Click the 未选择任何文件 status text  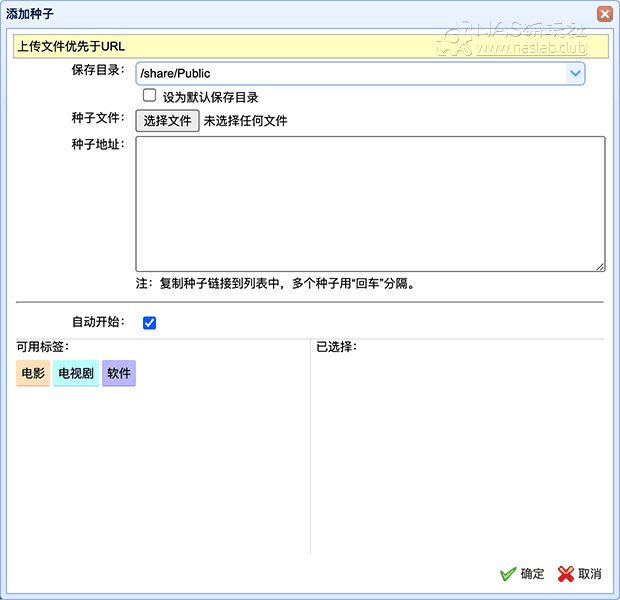click(246, 121)
